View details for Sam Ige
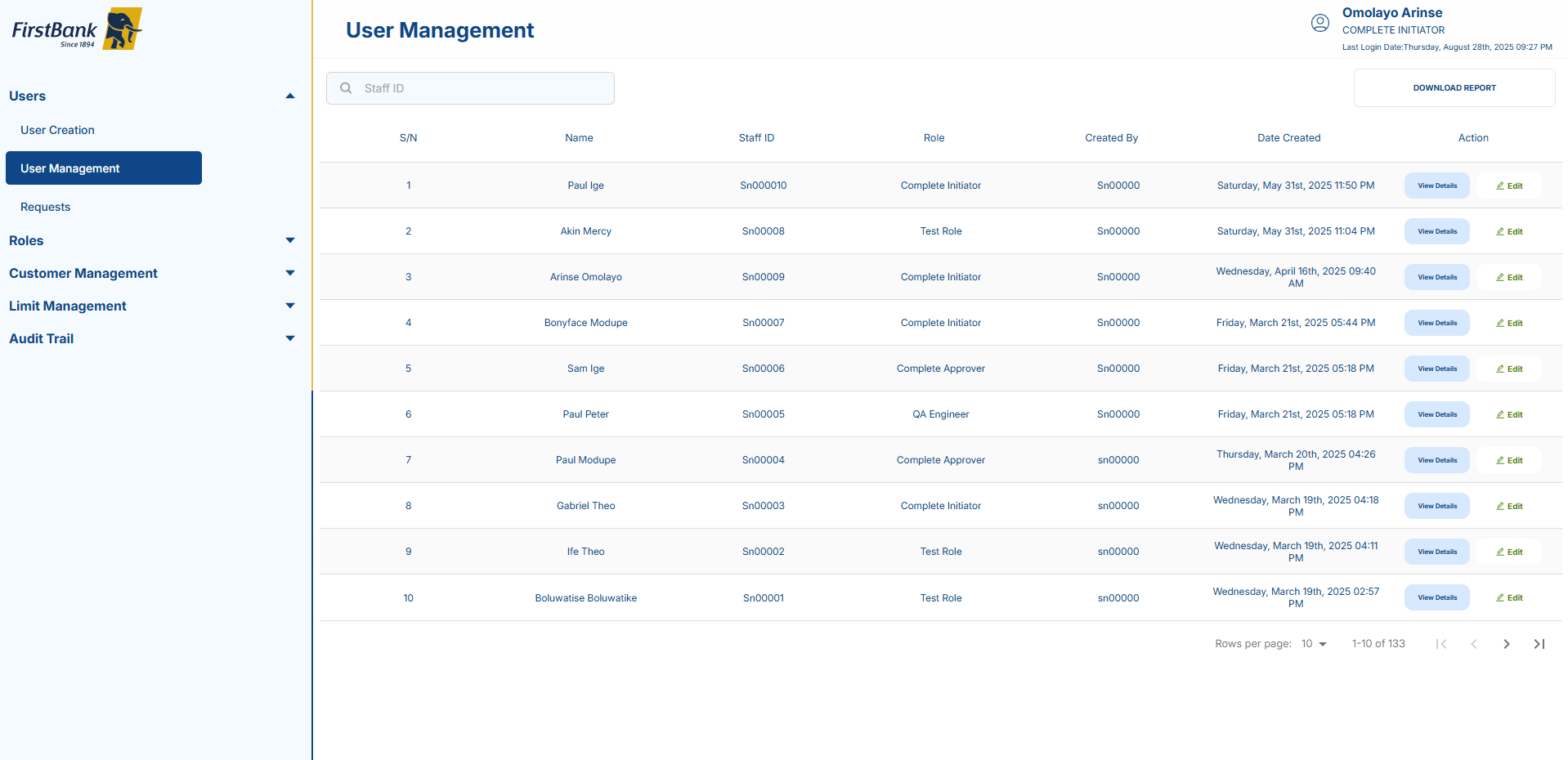The width and height of the screenshot is (1568, 760). click(1436, 369)
